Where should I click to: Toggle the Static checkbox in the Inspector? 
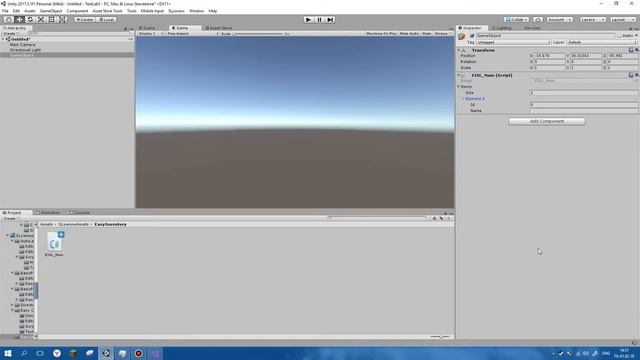click(619, 36)
